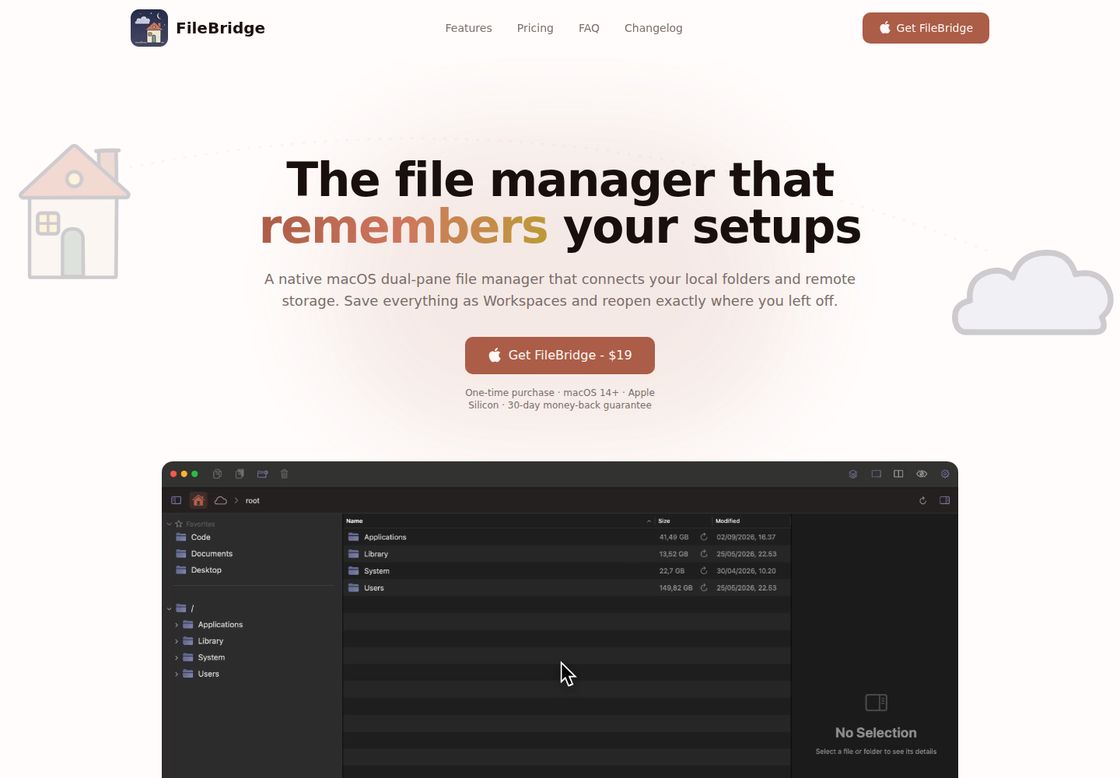The image size is (1120, 778).
Task: Click the No Selection heading text
Action: pos(876,733)
